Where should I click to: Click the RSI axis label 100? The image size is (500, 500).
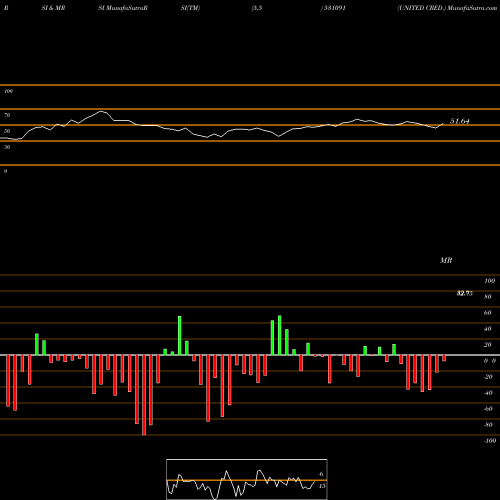[8, 91]
